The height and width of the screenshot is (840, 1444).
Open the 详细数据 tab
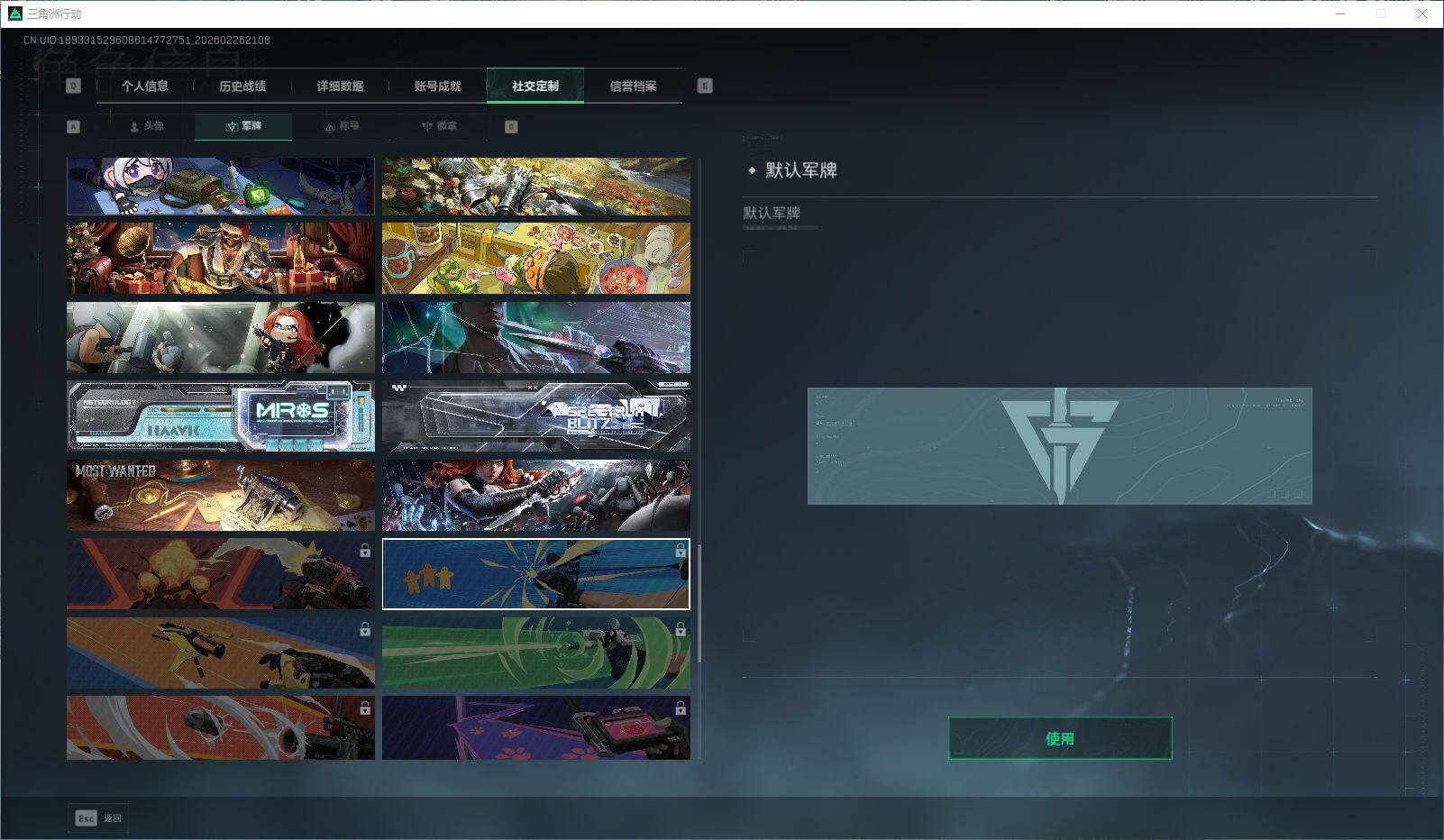(340, 87)
